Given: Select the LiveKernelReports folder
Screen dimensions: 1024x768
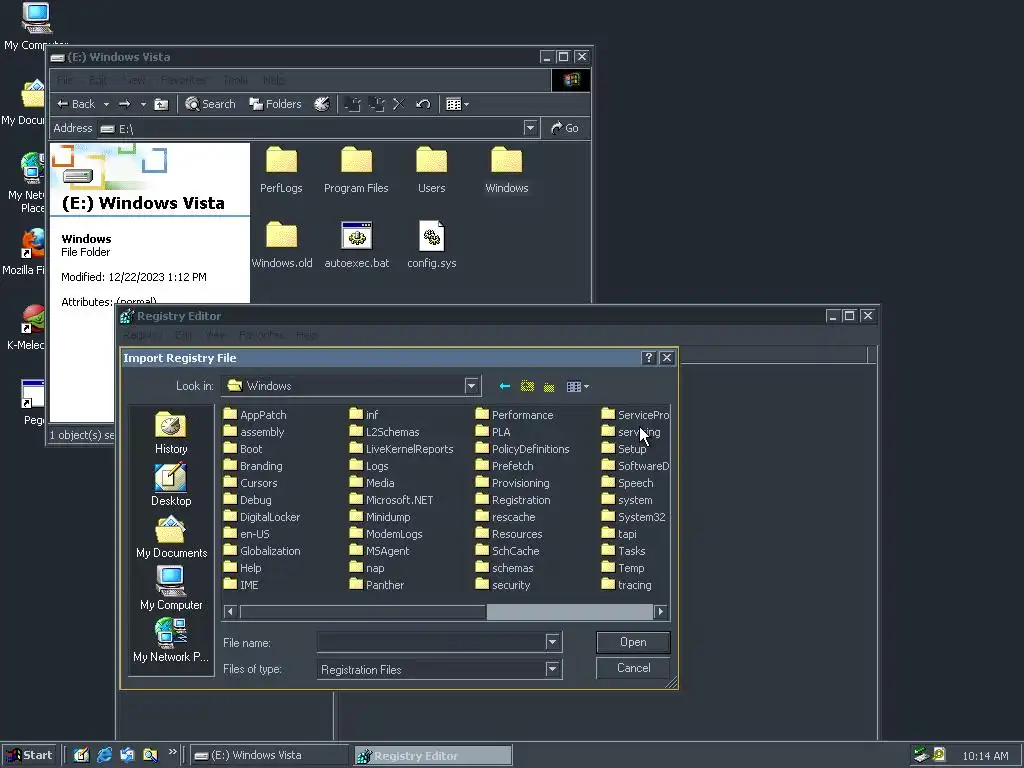Looking at the screenshot, I should coord(401,449).
